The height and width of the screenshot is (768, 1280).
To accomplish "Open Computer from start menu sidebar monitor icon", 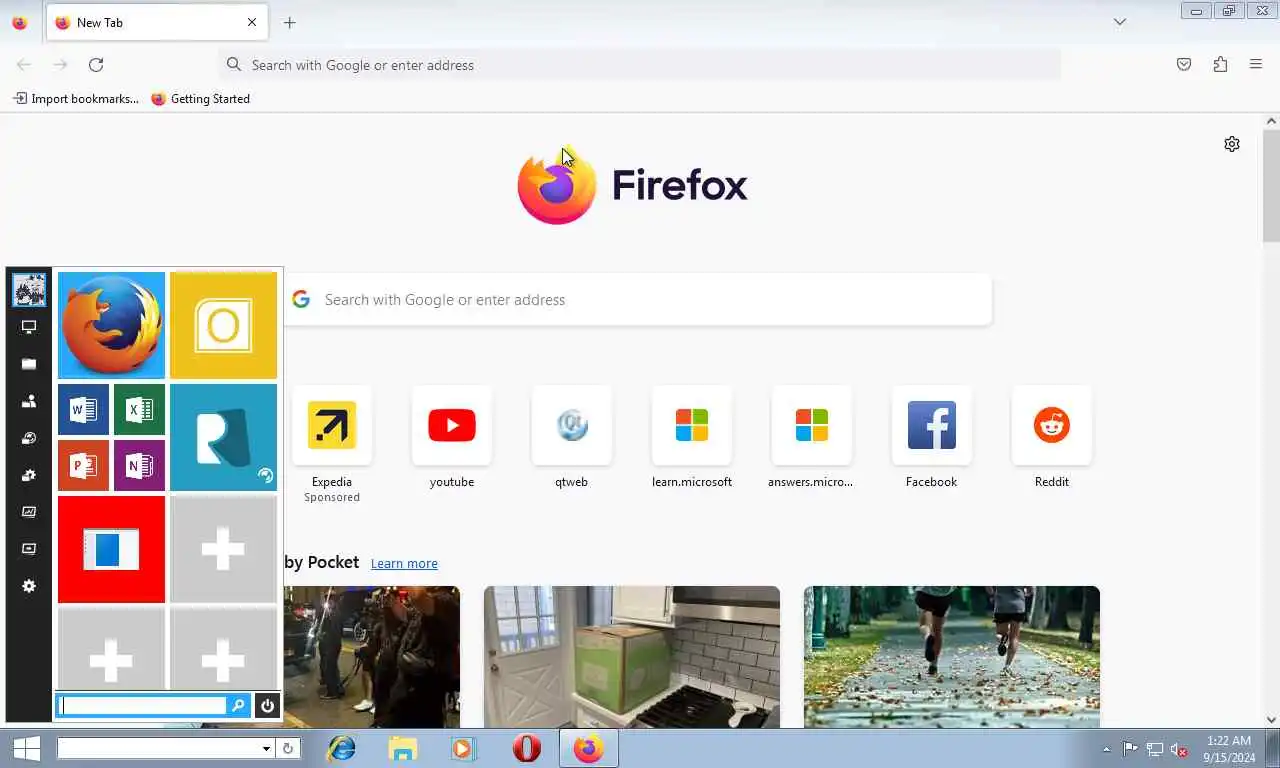I will click(x=29, y=327).
